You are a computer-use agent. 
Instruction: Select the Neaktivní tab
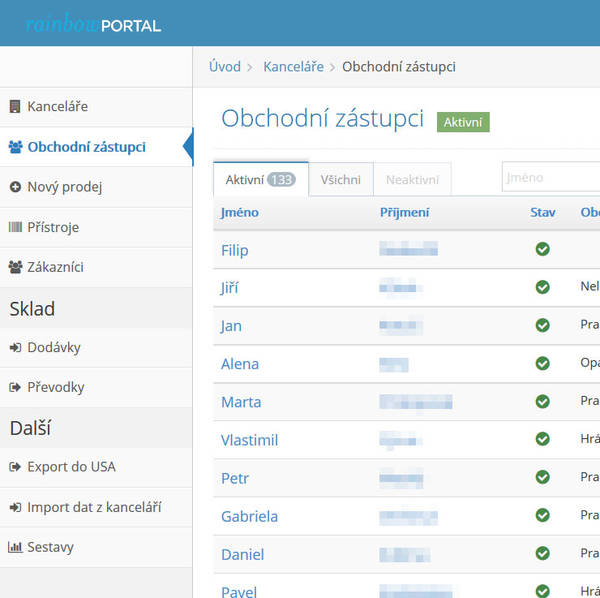point(412,179)
